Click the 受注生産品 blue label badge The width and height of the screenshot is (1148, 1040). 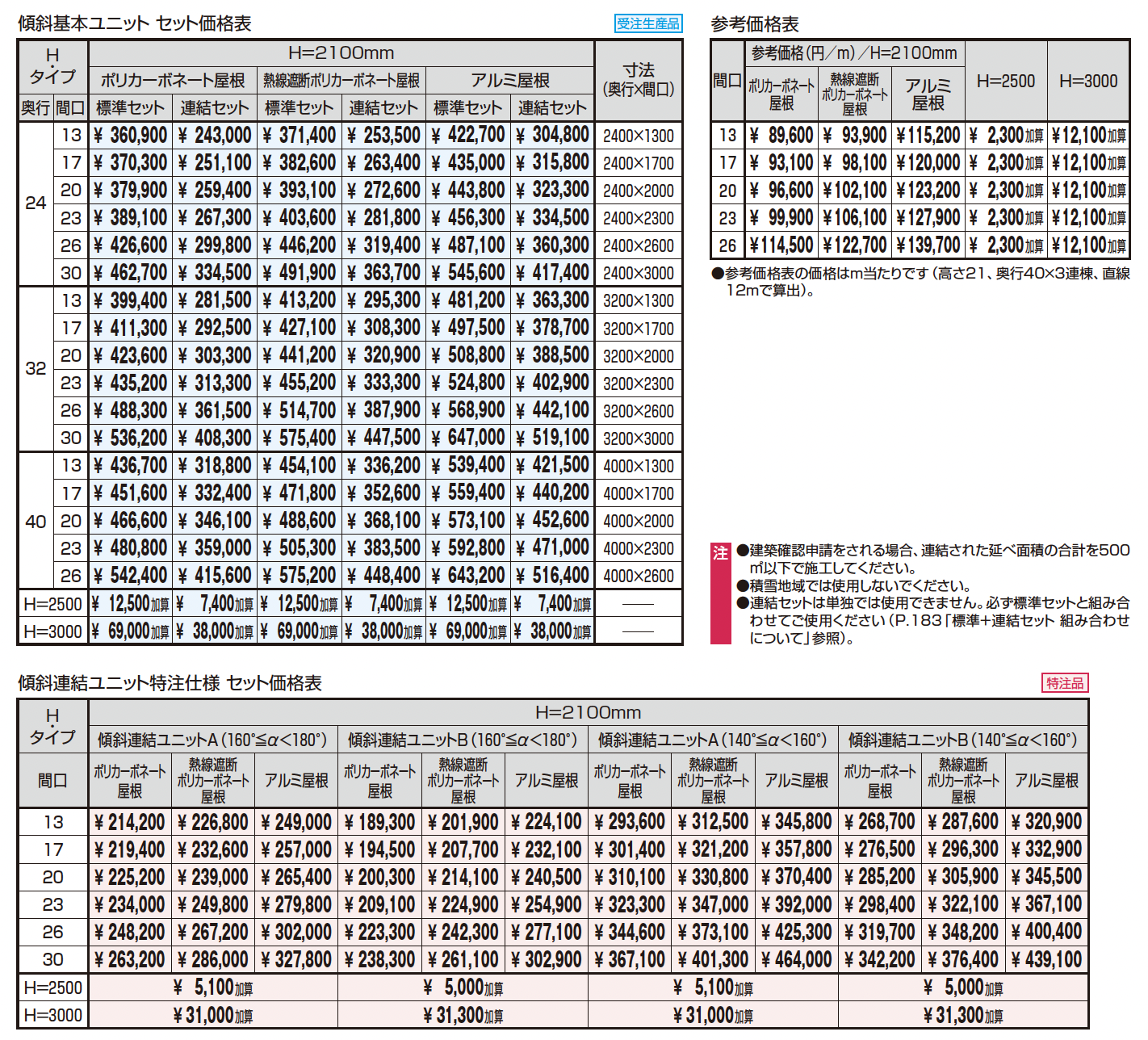648,23
